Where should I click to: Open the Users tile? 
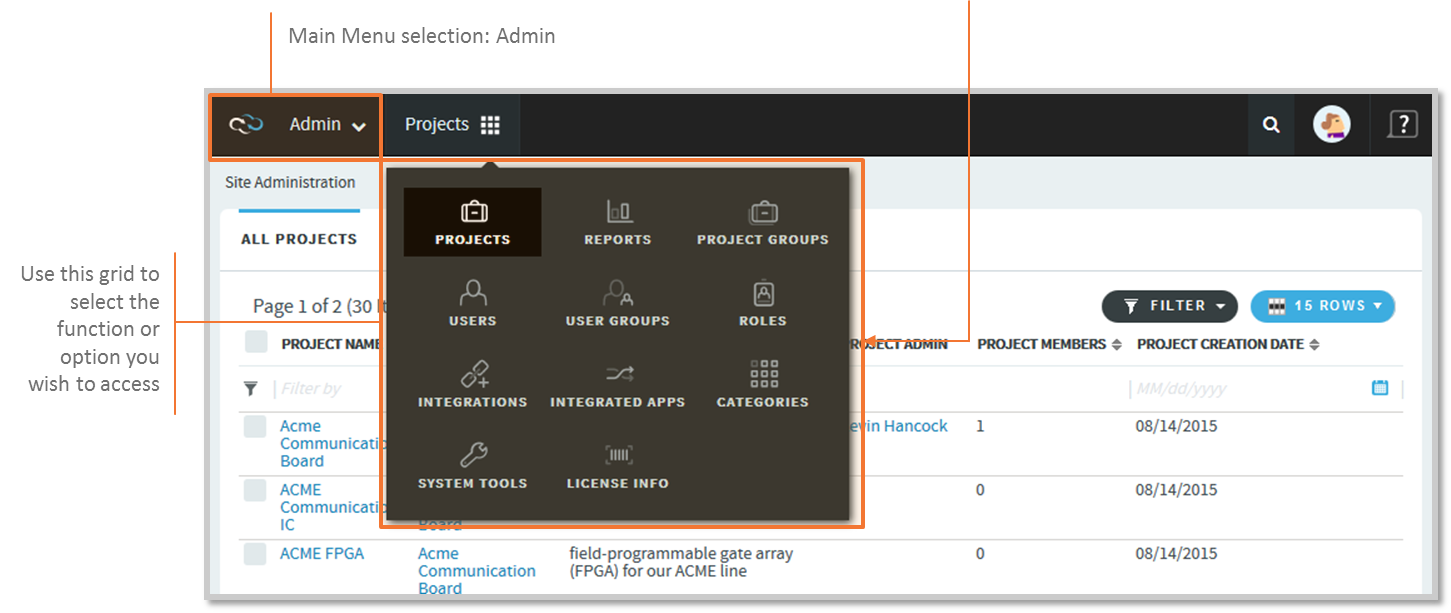point(472,303)
